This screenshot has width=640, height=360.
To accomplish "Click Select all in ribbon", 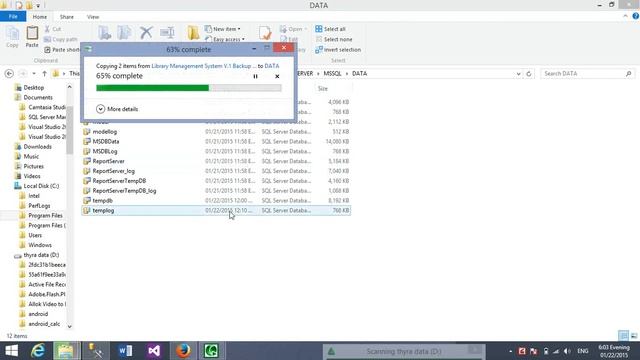I will click(x=331, y=29).
